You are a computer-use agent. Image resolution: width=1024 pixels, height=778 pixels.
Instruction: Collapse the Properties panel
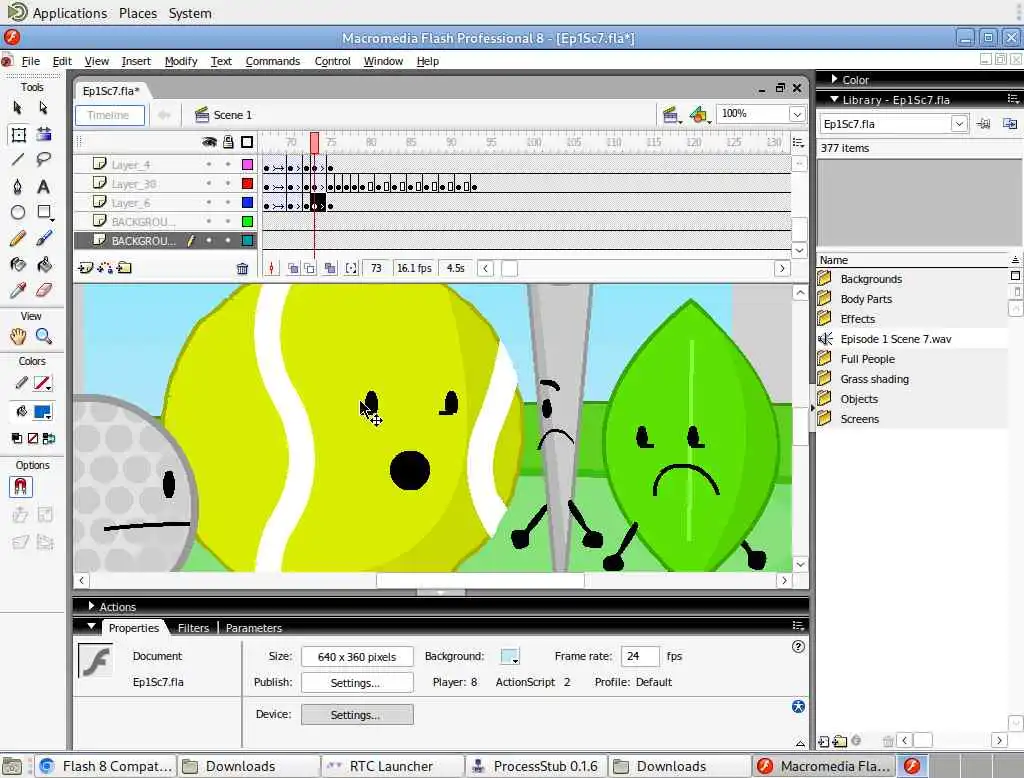click(92, 626)
